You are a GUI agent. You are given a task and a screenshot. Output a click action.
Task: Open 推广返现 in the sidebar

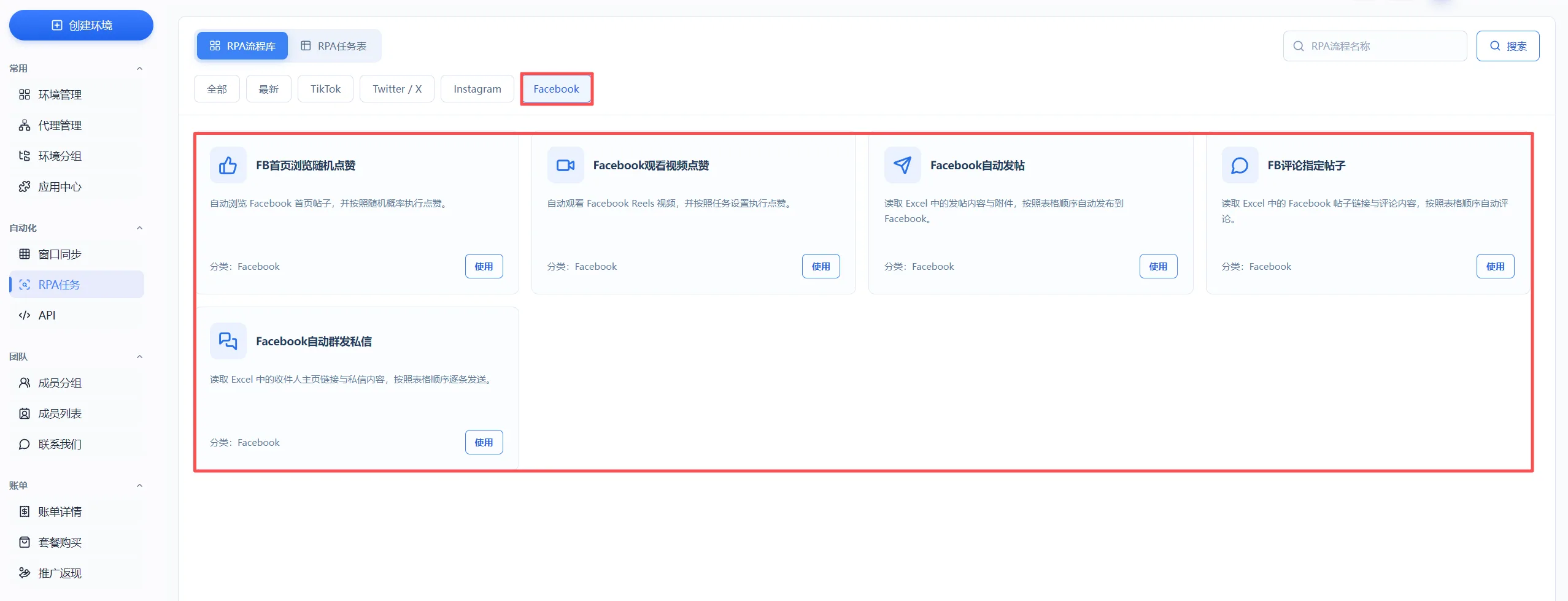click(77, 573)
